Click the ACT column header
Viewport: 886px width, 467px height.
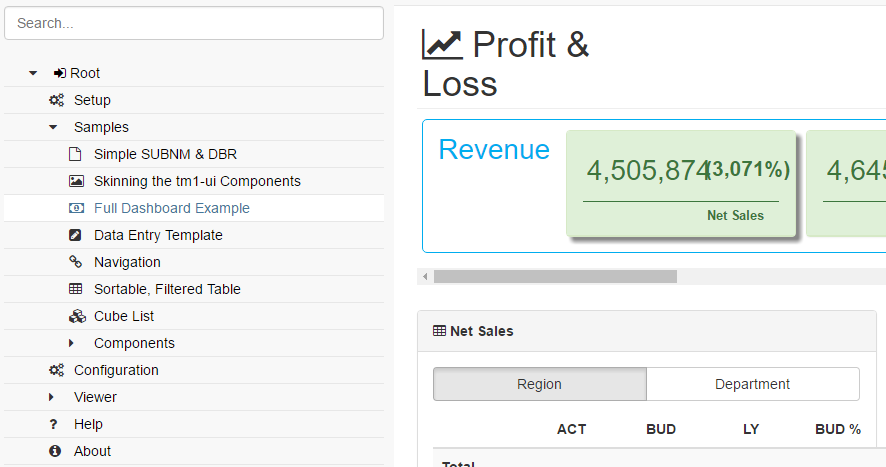(571, 430)
